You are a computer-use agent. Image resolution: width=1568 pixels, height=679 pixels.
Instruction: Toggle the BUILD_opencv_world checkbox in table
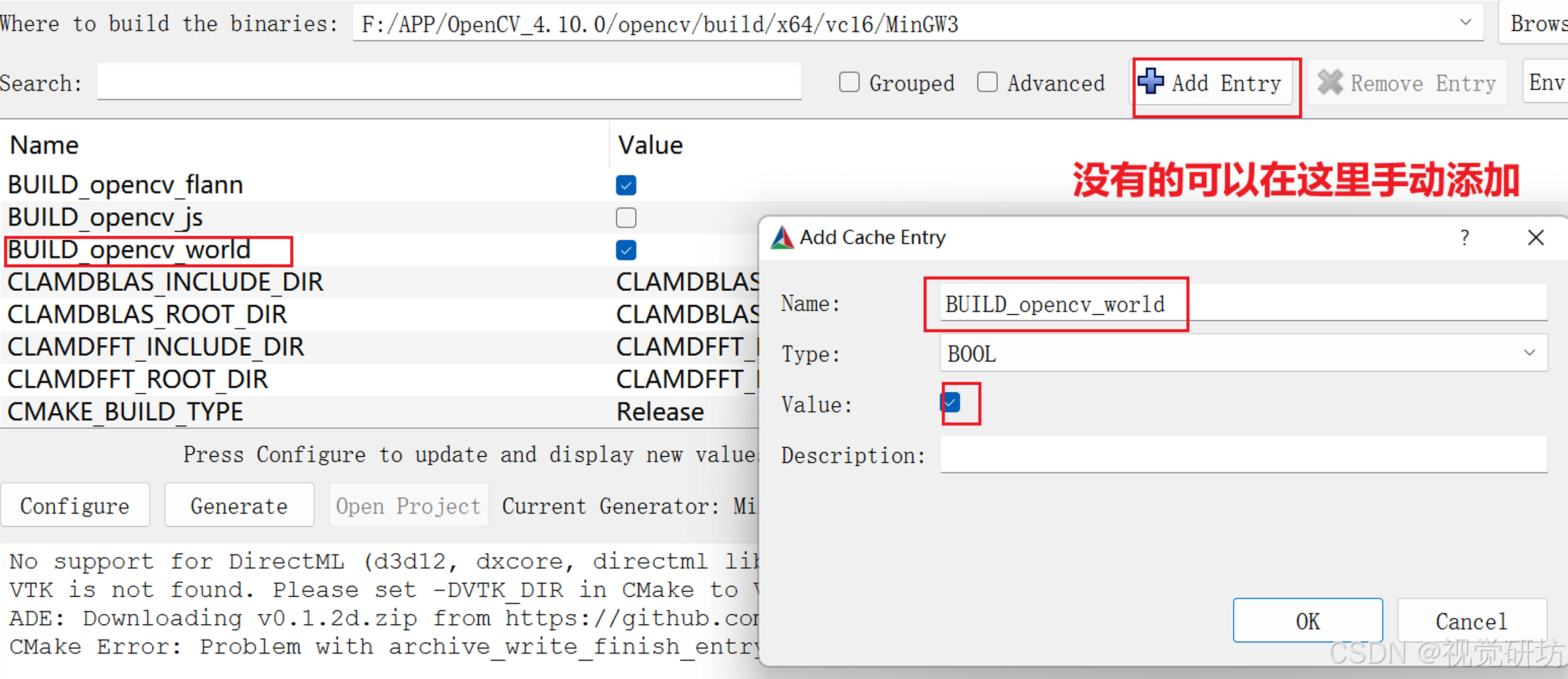click(x=626, y=250)
